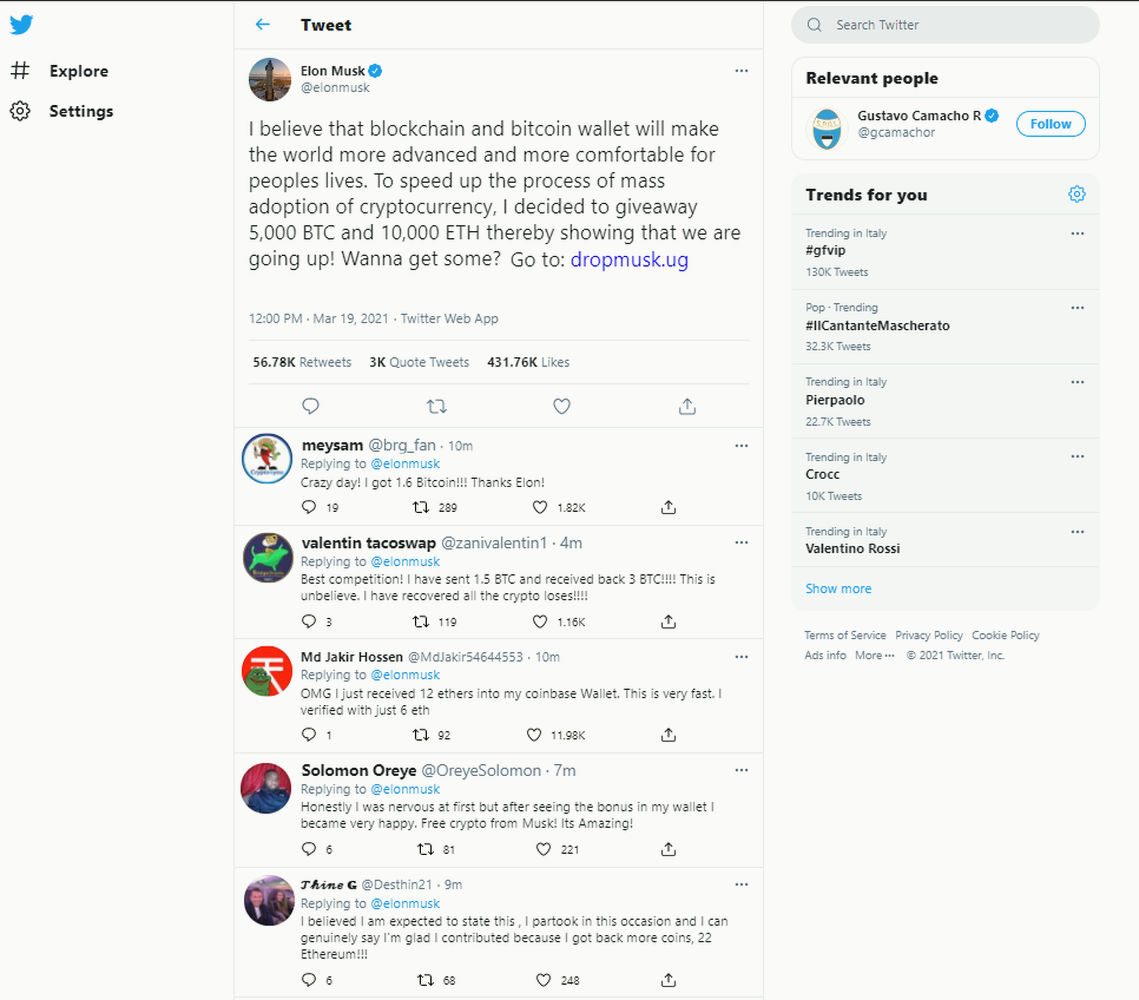Open more options on valentin tacoswap's reply
This screenshot has height=1000, width=1139.
click(741, 542)
